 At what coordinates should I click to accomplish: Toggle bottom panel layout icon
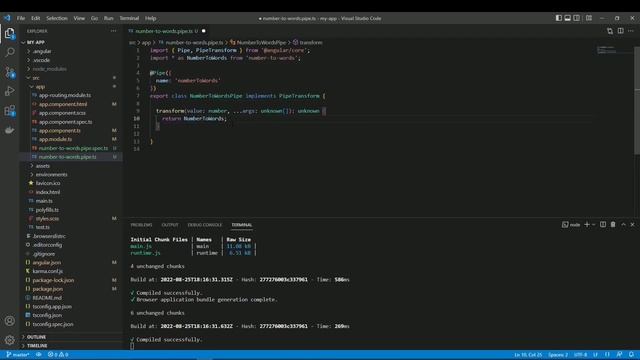[567, 18]
